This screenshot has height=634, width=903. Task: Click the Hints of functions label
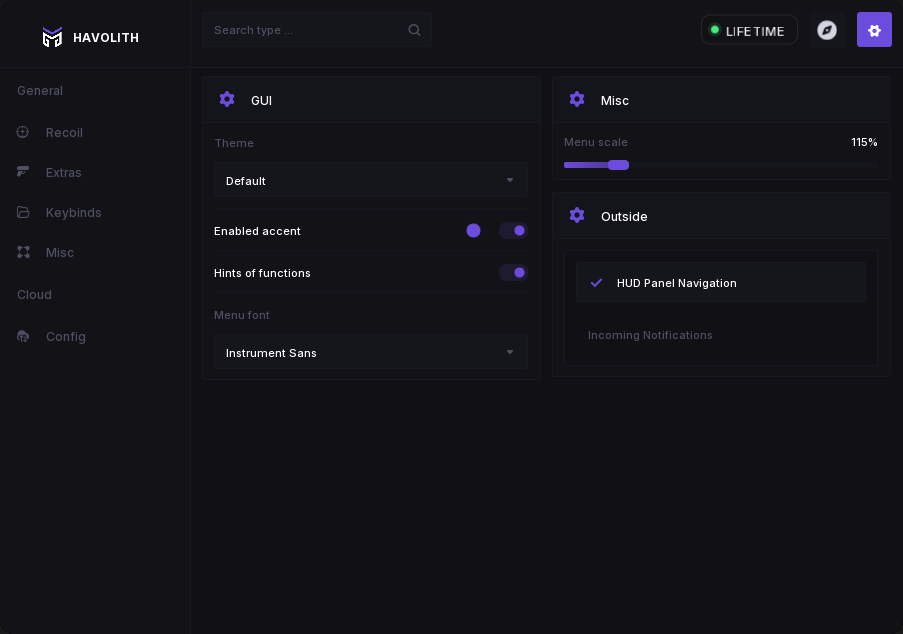click(262, 273)
